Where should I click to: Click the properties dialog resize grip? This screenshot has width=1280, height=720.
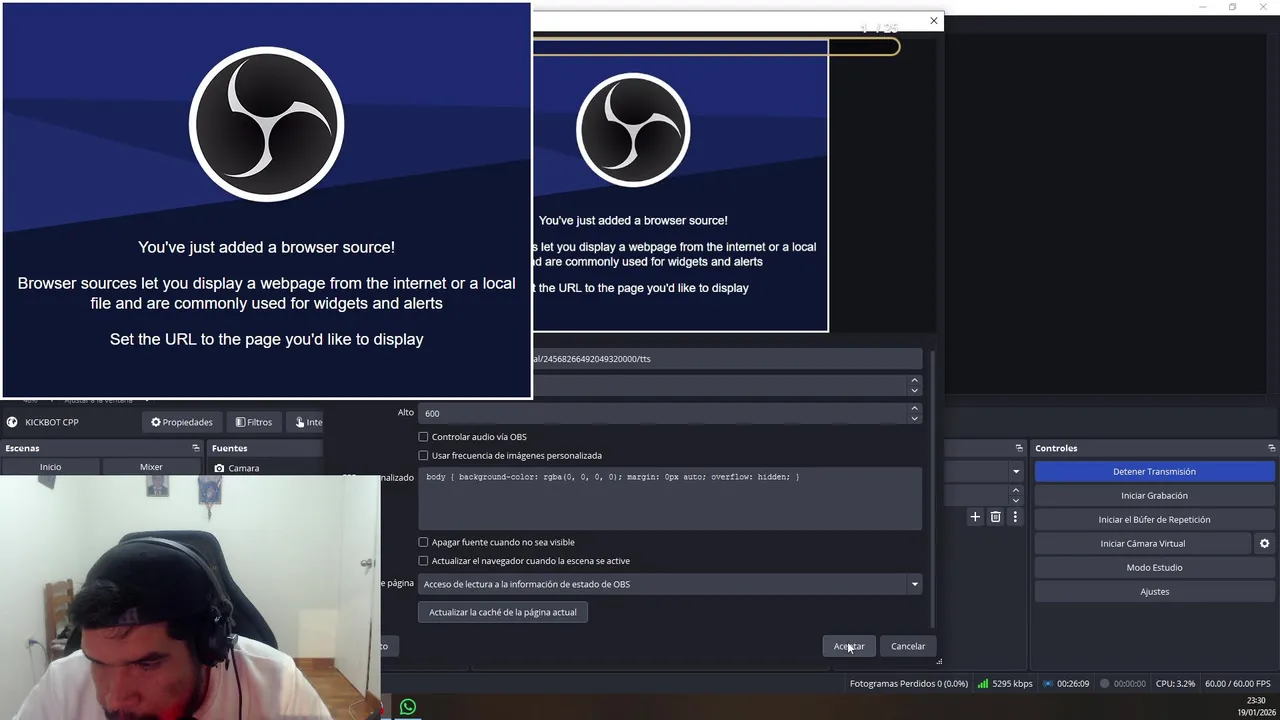click(x=939, y=661)
